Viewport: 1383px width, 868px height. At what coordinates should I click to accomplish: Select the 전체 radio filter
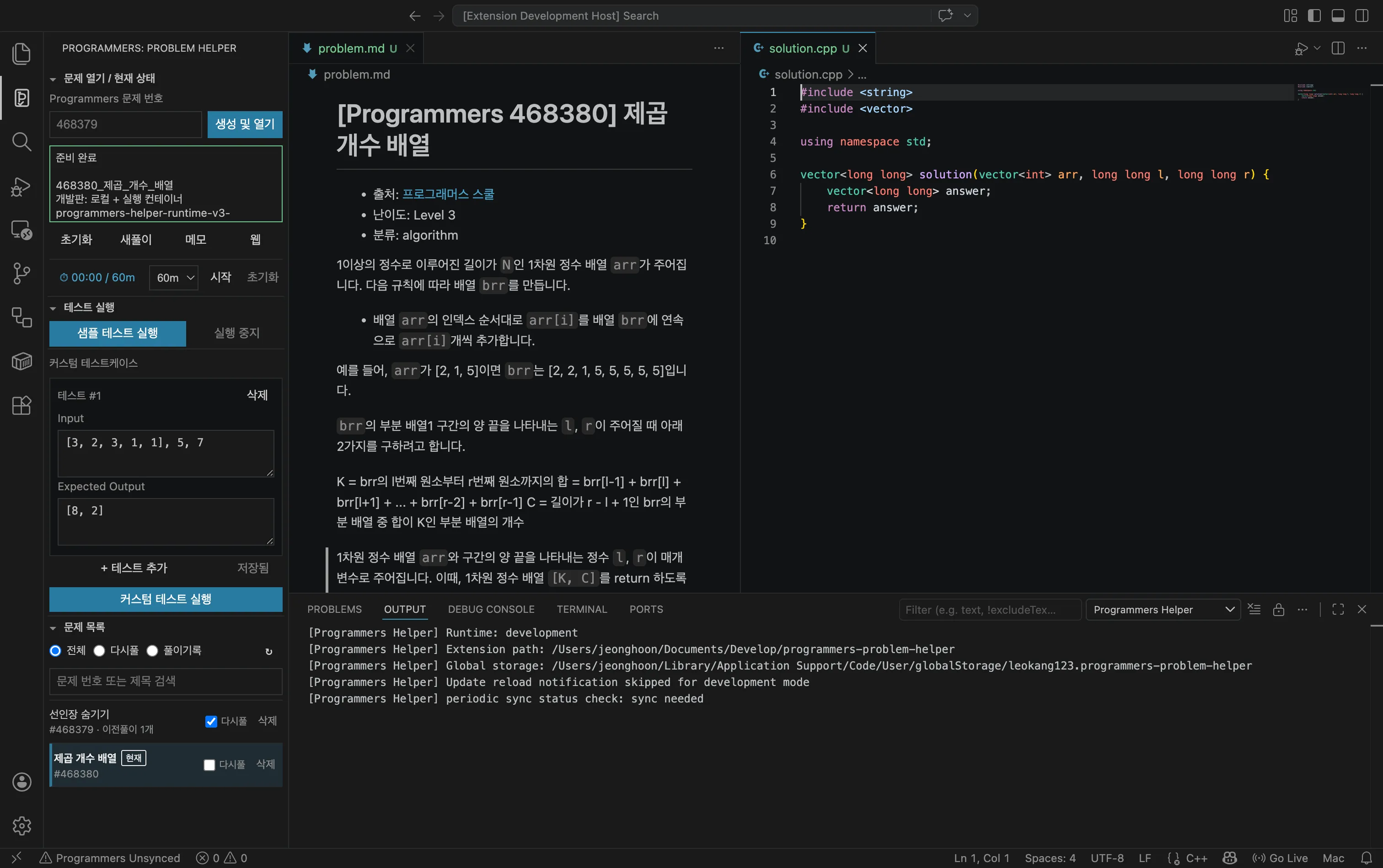(x=55, y=650)
